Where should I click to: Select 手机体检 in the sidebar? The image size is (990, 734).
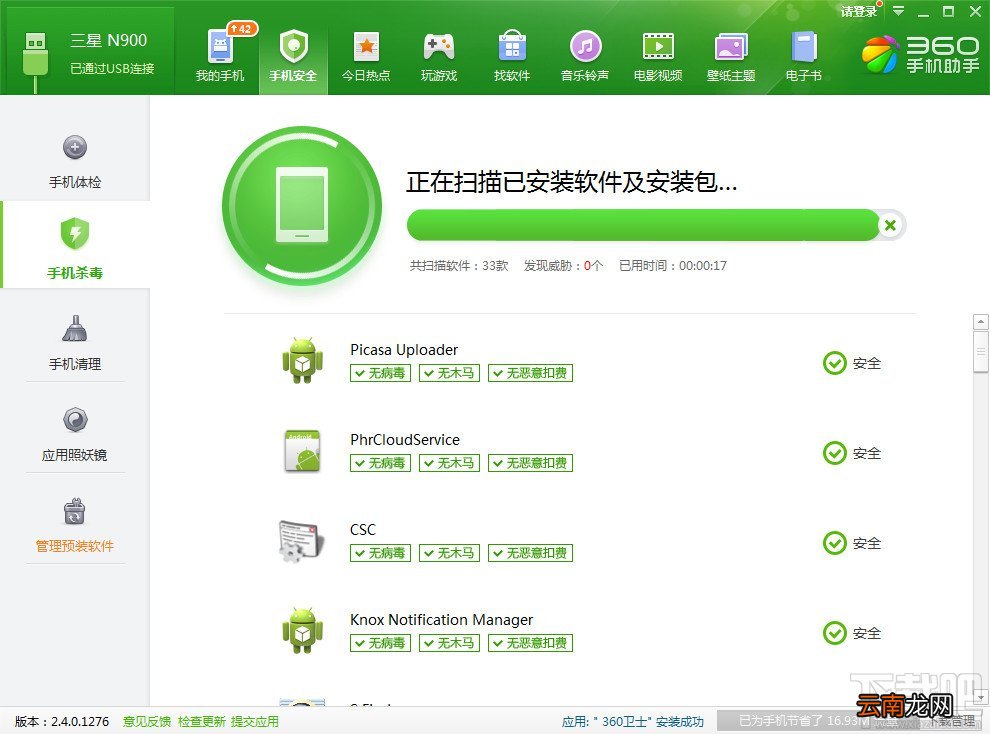[x=75, y=162]
